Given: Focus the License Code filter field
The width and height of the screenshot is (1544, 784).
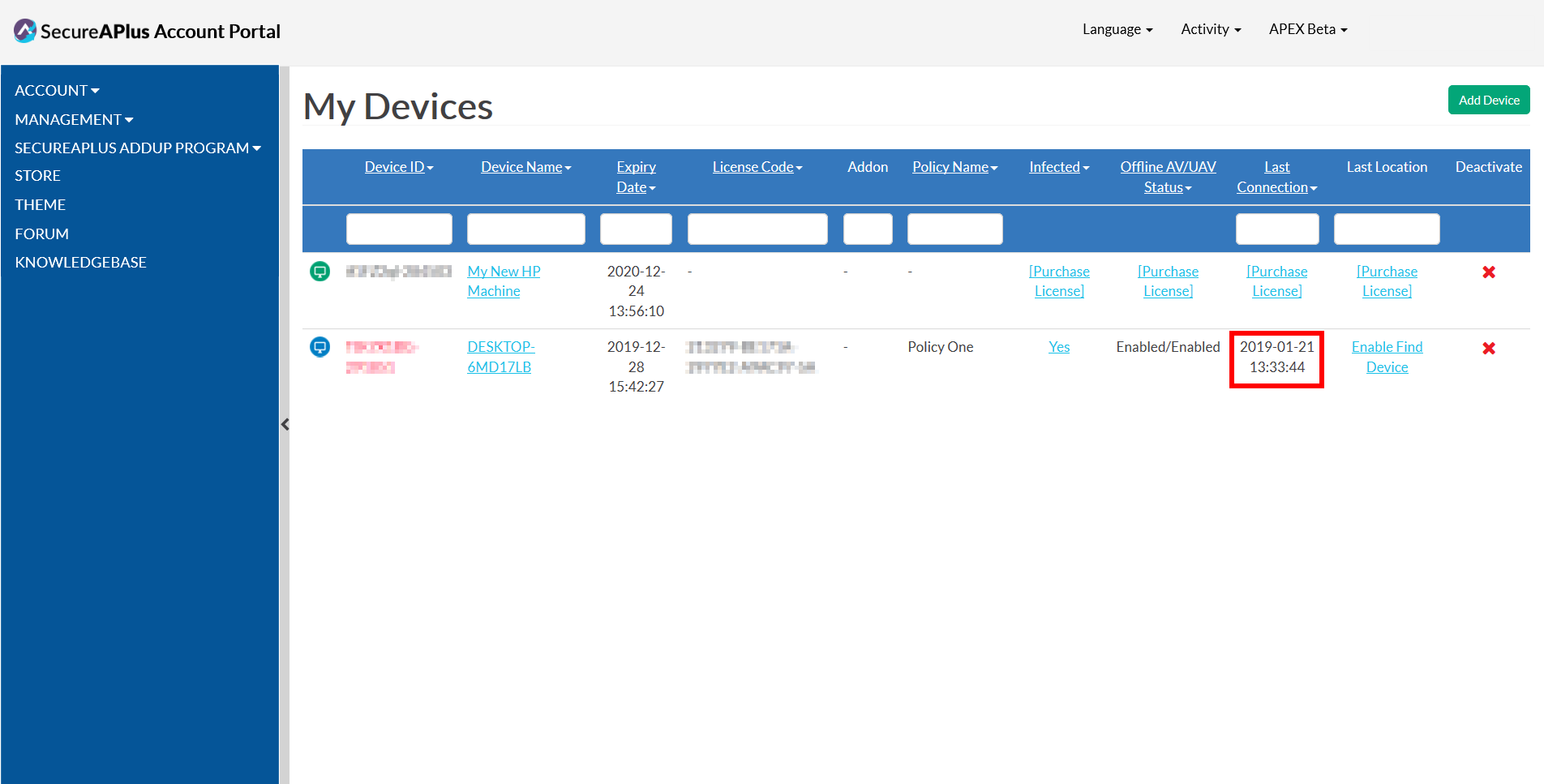Looking at the screenshot, I should pyautogui.click(x=757, y=229).
